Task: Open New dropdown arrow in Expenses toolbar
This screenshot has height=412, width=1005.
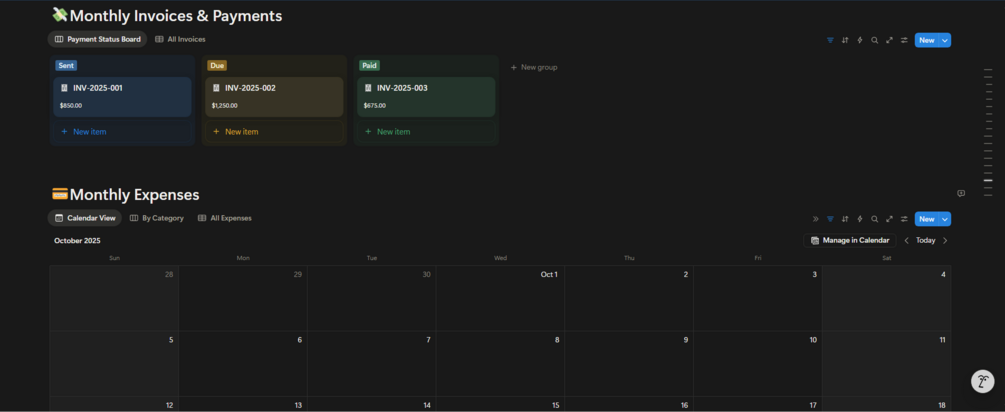Action: point(945,218)
